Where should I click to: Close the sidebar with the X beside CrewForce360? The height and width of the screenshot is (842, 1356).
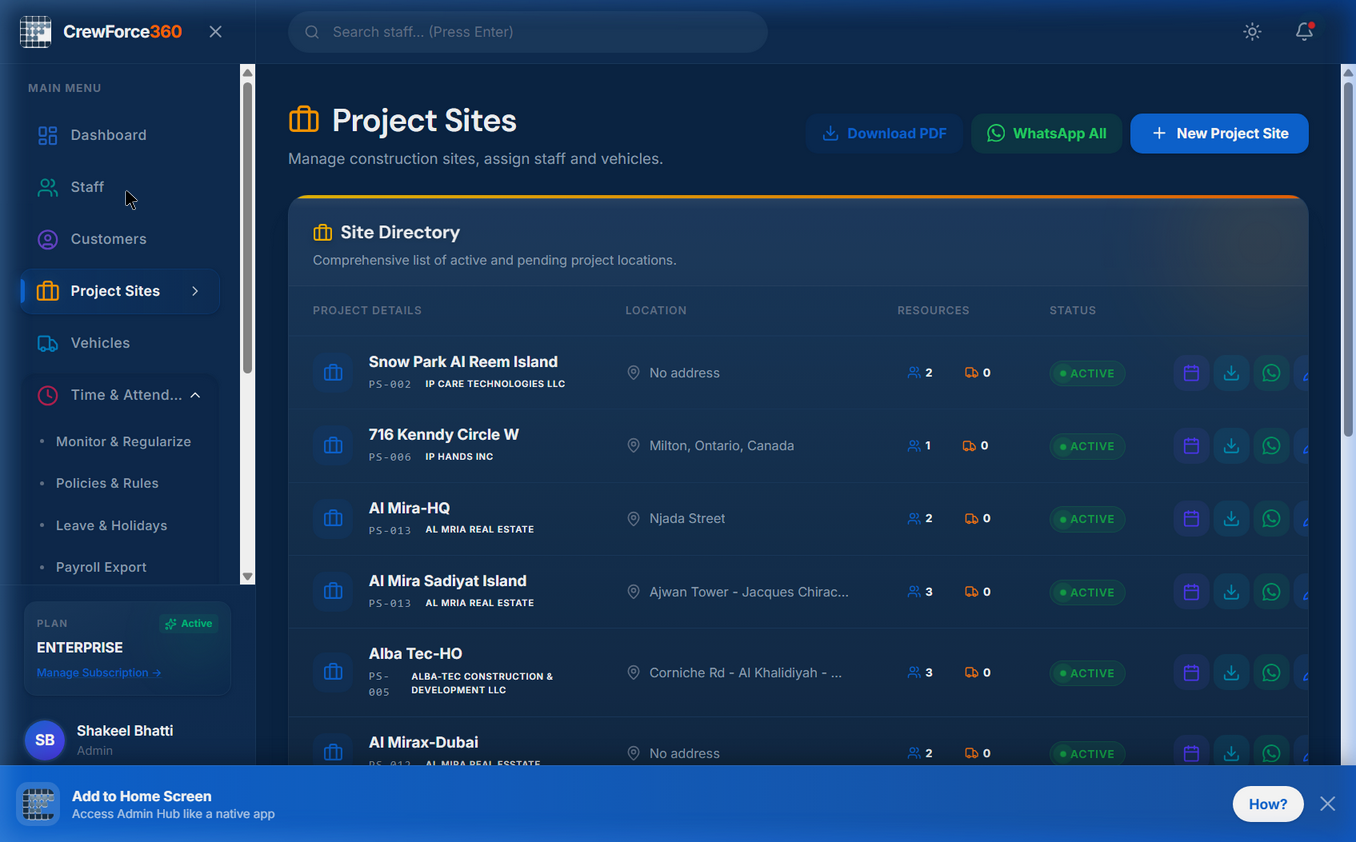pos(215,32)
